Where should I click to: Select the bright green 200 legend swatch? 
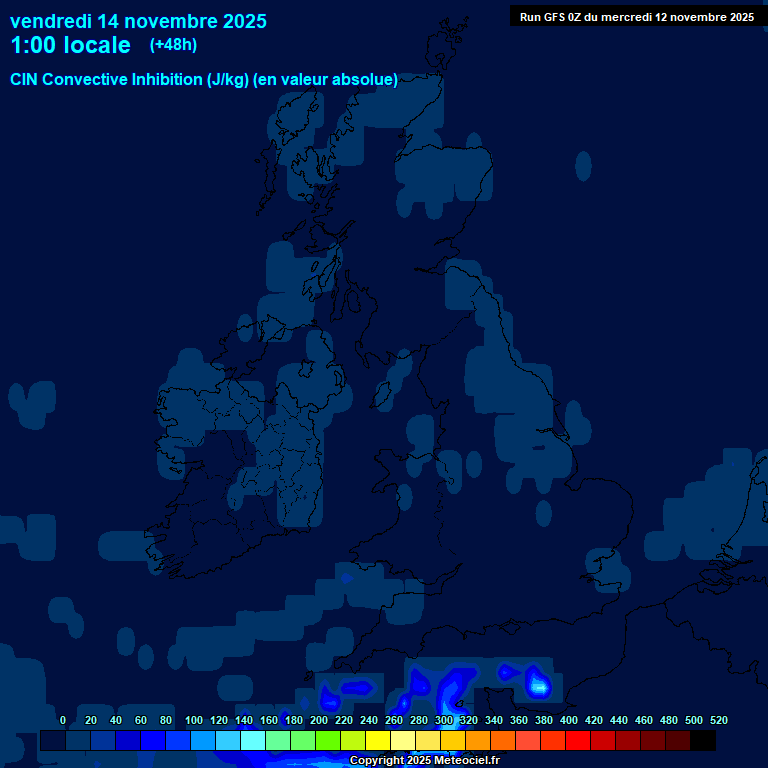328,741
